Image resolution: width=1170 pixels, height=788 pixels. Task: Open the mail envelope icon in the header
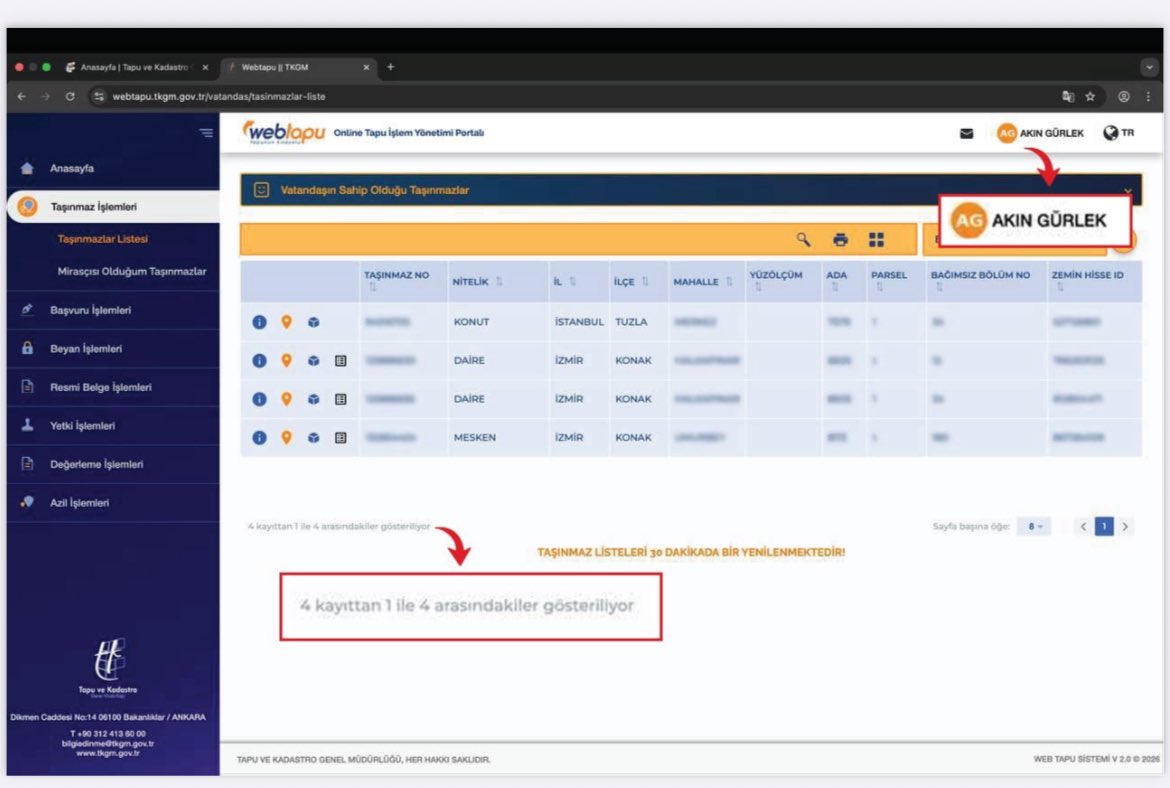tap(967, 134)
